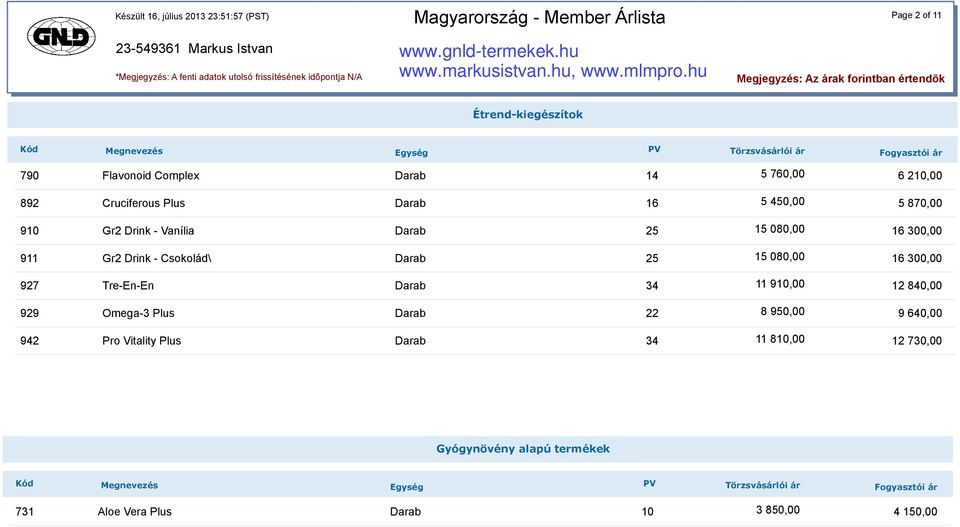Click the name Markus Istvan
This screenshot has height=527, width=960.
pyautogui.click(x=230, y=48)
